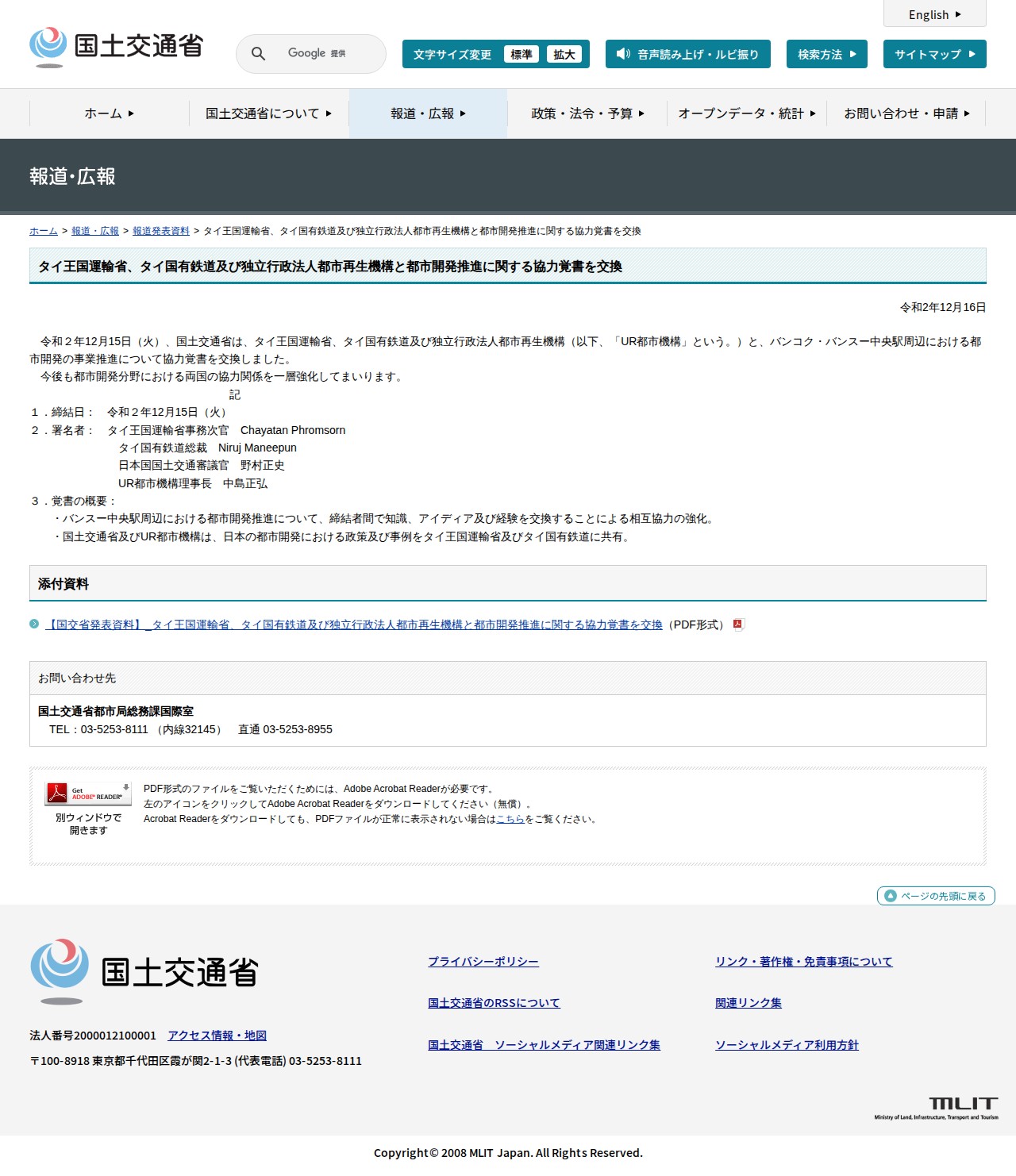1016x1176 pixels.
Task: Click the 令和2年12月16日 date text
Action: tap(943, 307)
